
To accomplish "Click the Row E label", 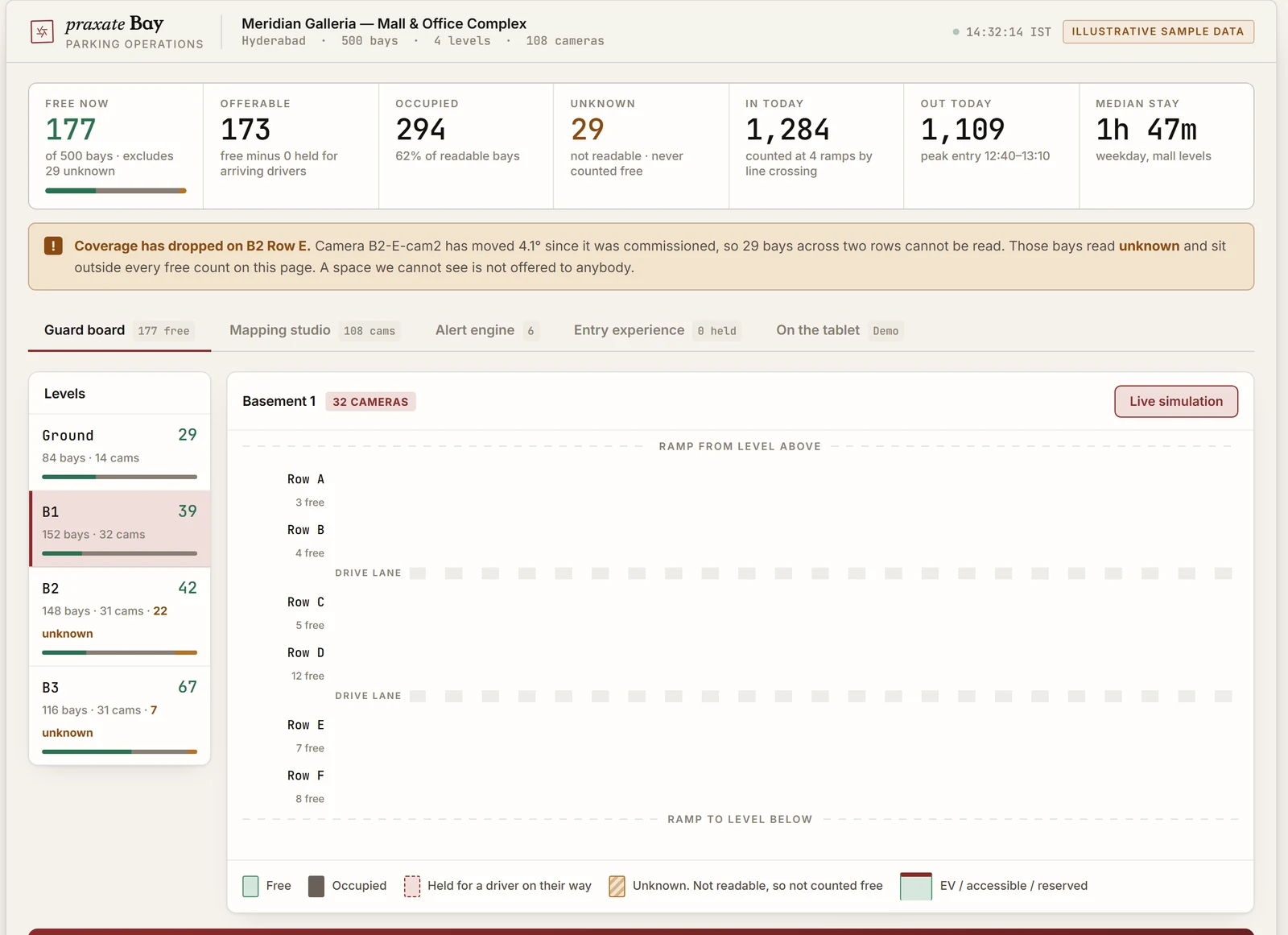I will pos(306,726).
